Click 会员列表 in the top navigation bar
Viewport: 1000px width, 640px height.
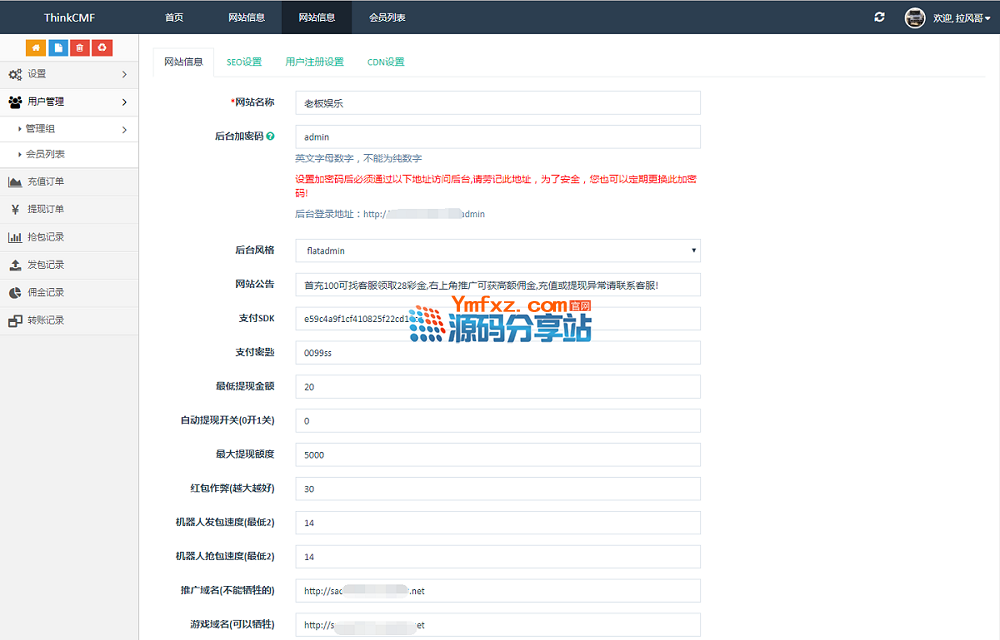(387, 17)
